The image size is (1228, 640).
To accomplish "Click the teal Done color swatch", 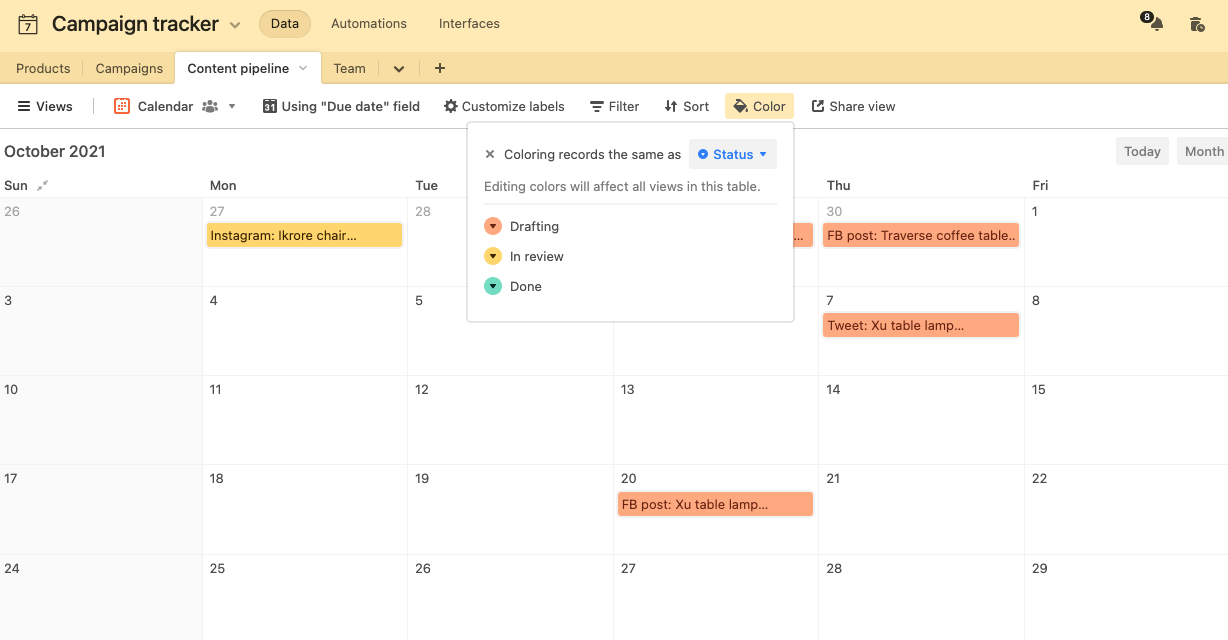I will [493, 287].
